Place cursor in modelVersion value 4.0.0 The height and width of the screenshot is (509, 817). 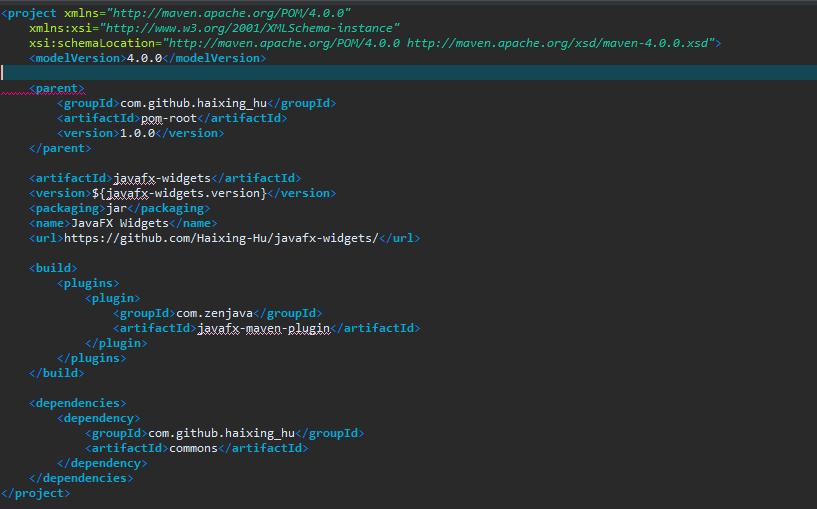[x=144, y=58]
